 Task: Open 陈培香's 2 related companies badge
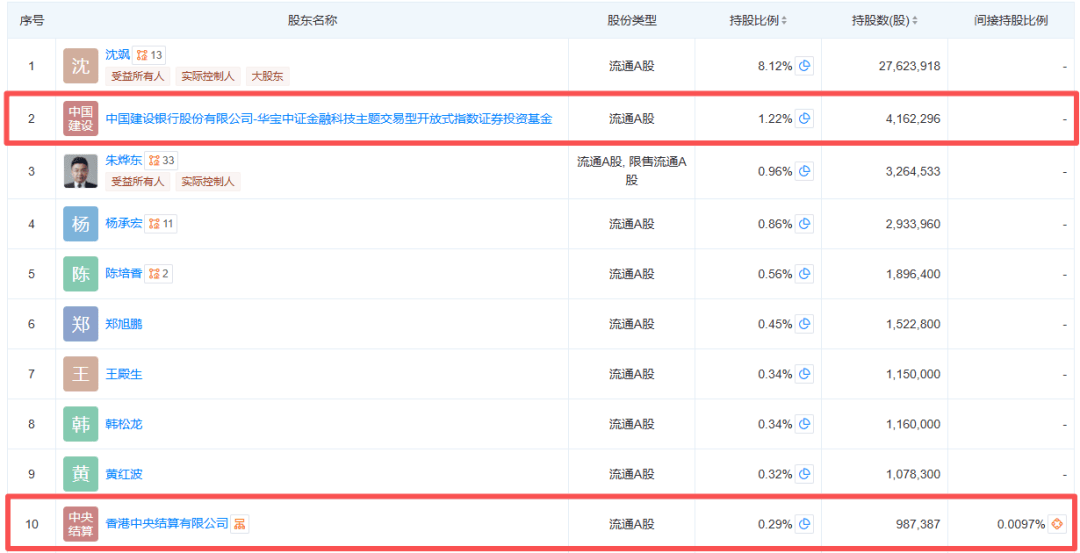tap(157, 273)
